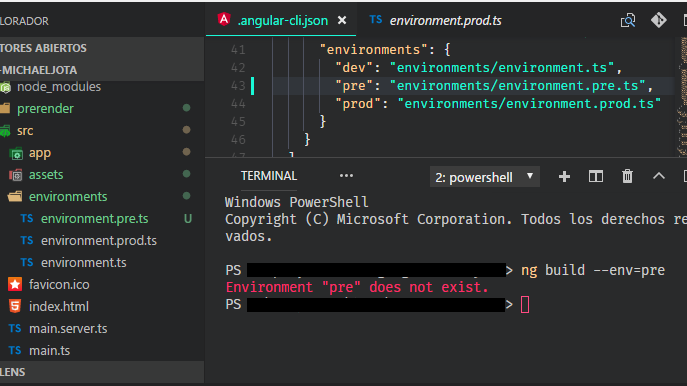Click the Angular logo on the tab

(224, 19)
